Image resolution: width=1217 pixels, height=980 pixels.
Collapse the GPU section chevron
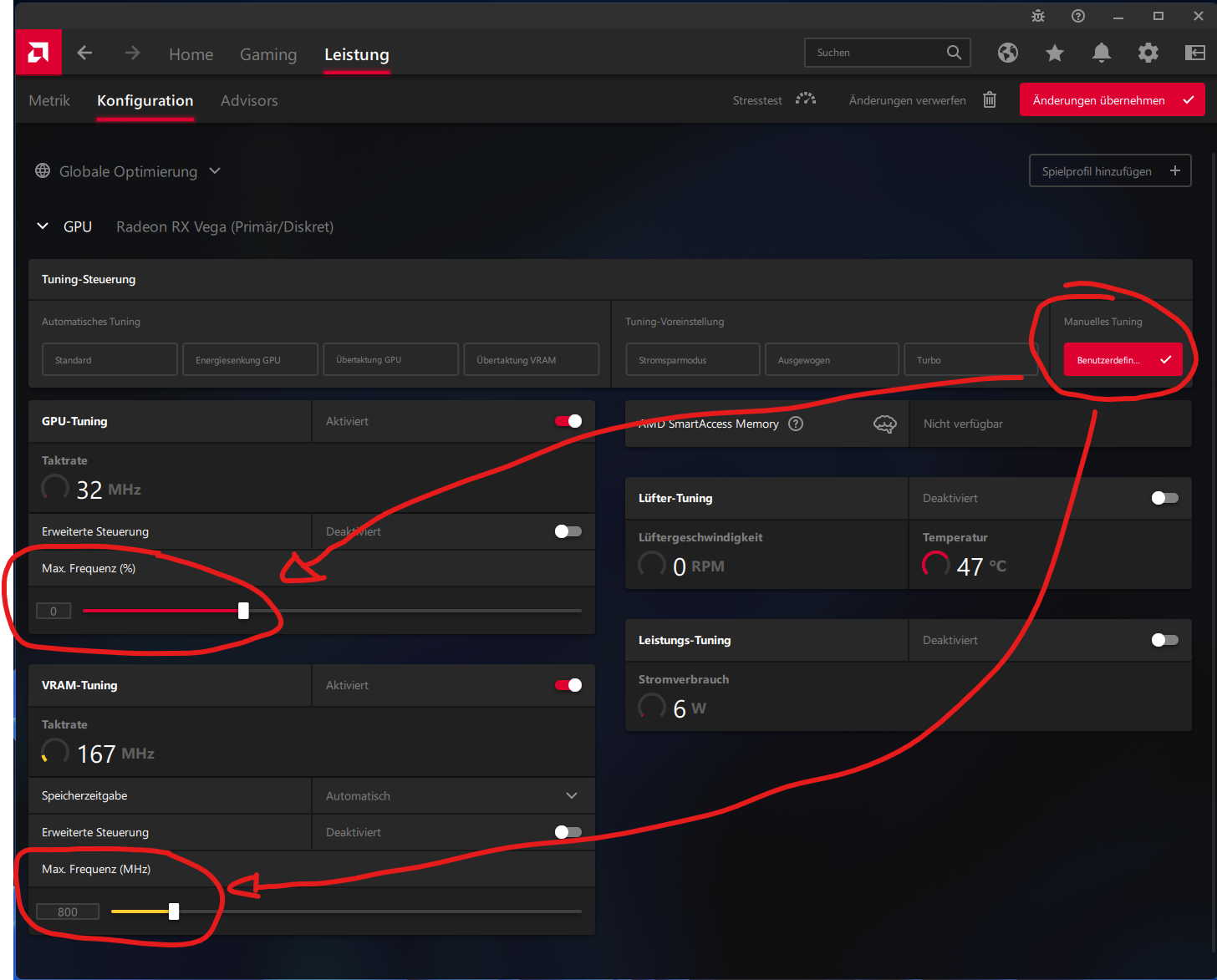43,226
